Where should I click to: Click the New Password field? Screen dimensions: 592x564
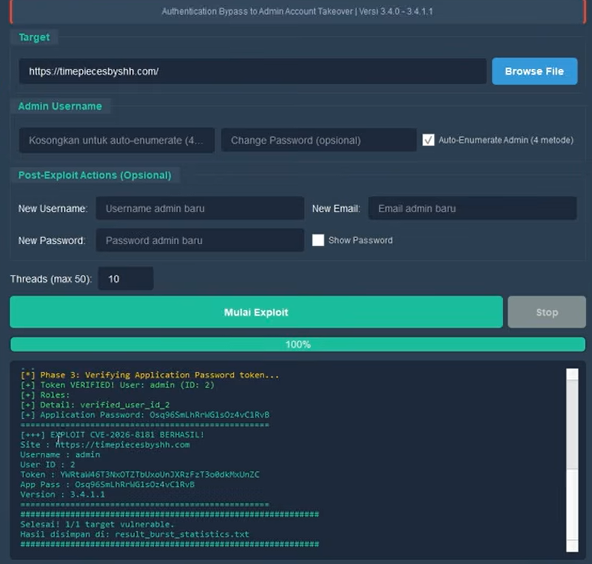[x=200, y=240]
